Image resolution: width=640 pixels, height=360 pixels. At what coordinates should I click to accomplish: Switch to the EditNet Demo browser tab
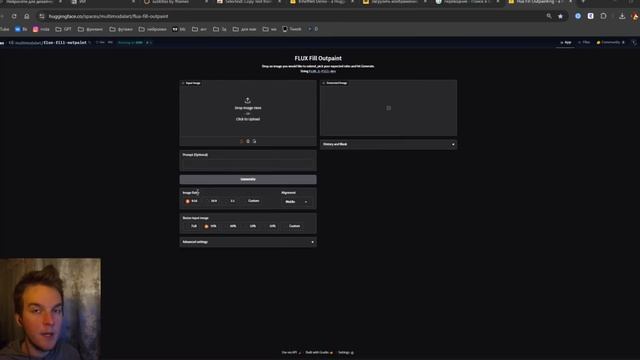point(321,2)
